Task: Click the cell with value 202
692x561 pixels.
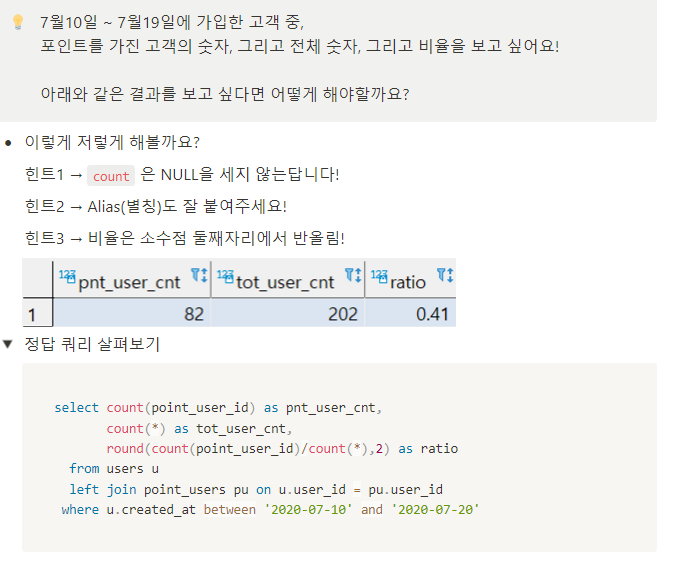Action: (288, 313)
